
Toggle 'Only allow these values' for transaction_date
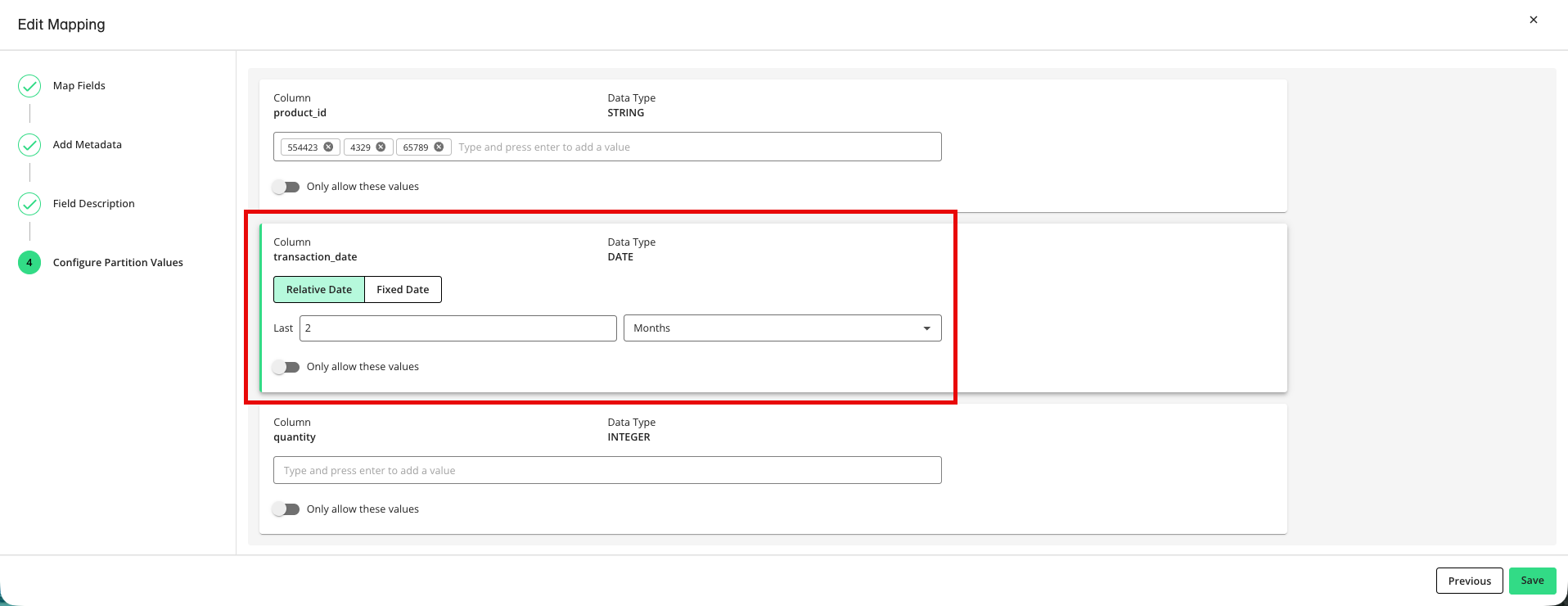tap(286, 367)
